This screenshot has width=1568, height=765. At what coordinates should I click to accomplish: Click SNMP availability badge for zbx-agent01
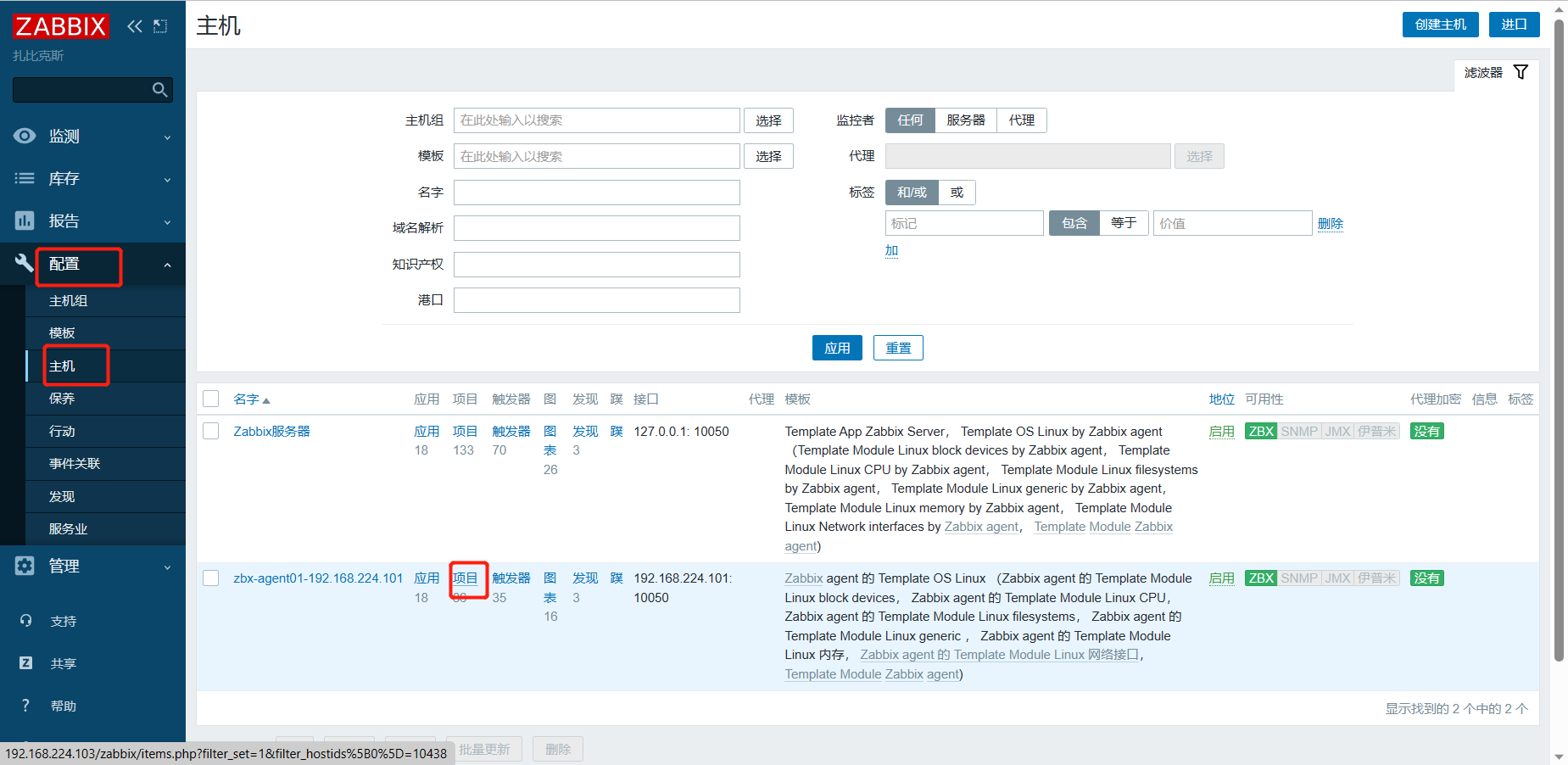click(x=1299, y=578)
